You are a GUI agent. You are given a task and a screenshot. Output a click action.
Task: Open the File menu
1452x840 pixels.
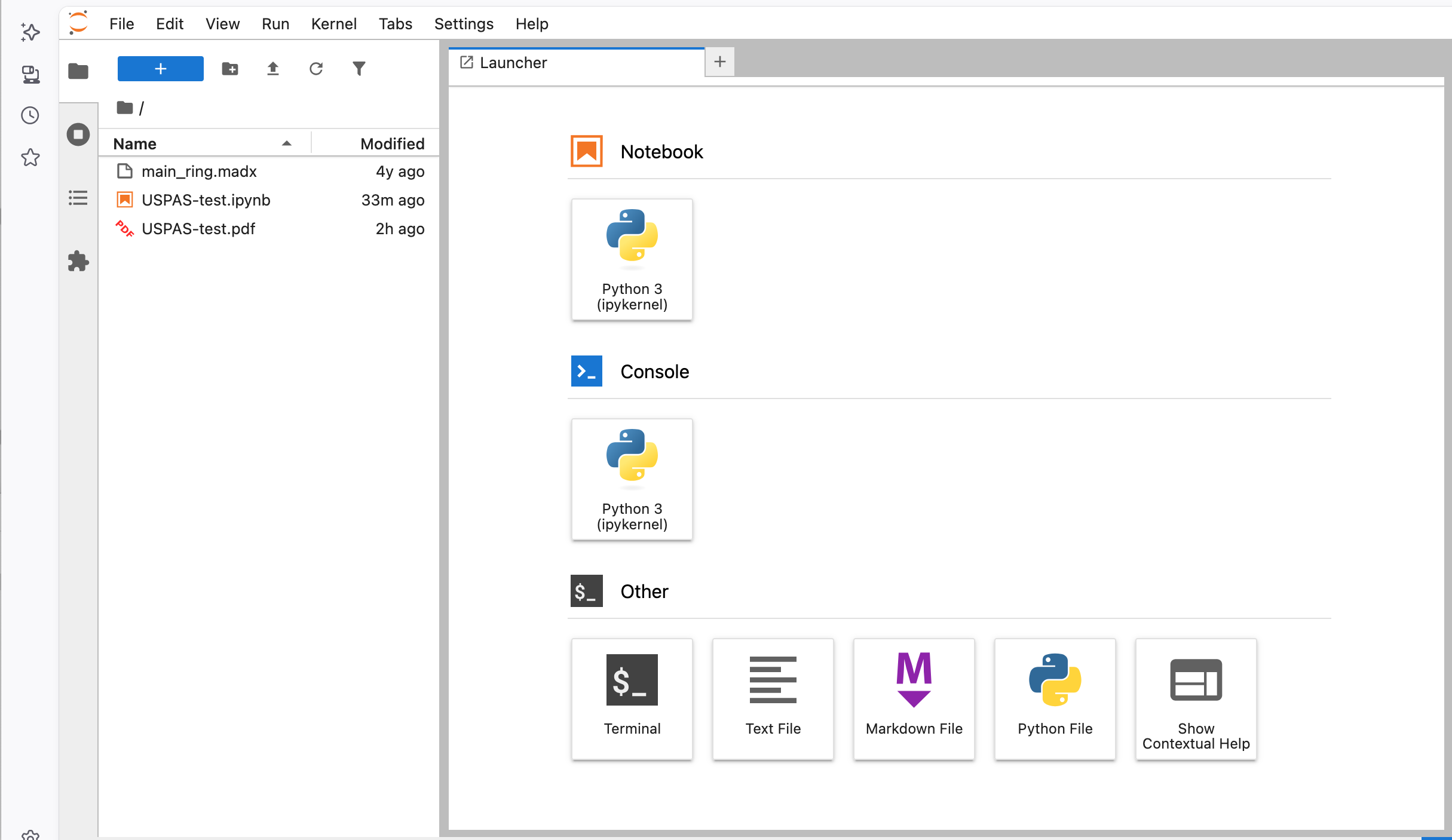[x=121, y=24]
